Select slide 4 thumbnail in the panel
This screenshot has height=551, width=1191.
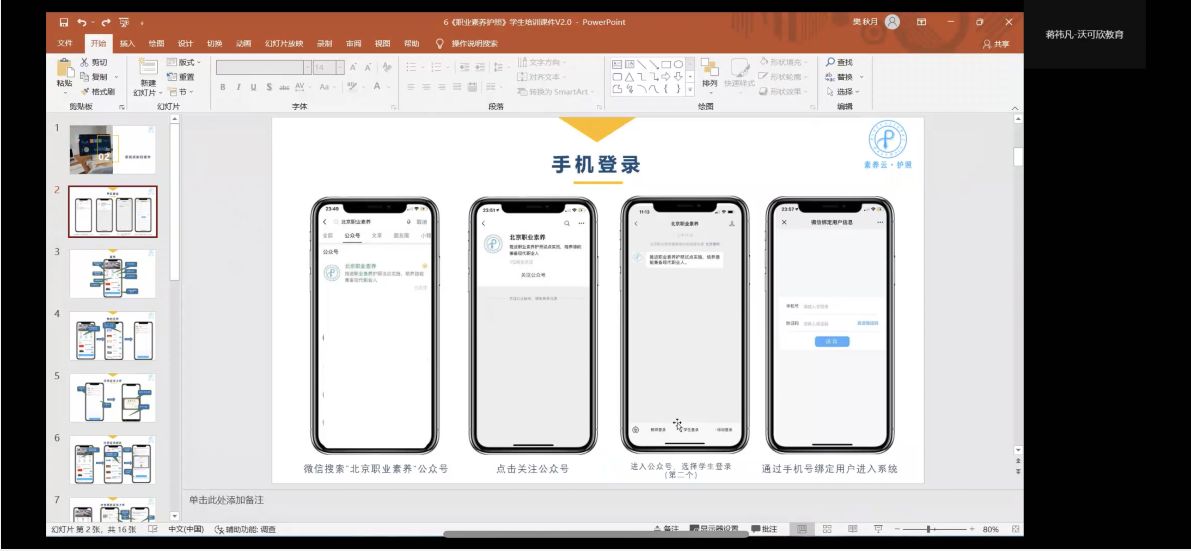click(x=112, y=336)
